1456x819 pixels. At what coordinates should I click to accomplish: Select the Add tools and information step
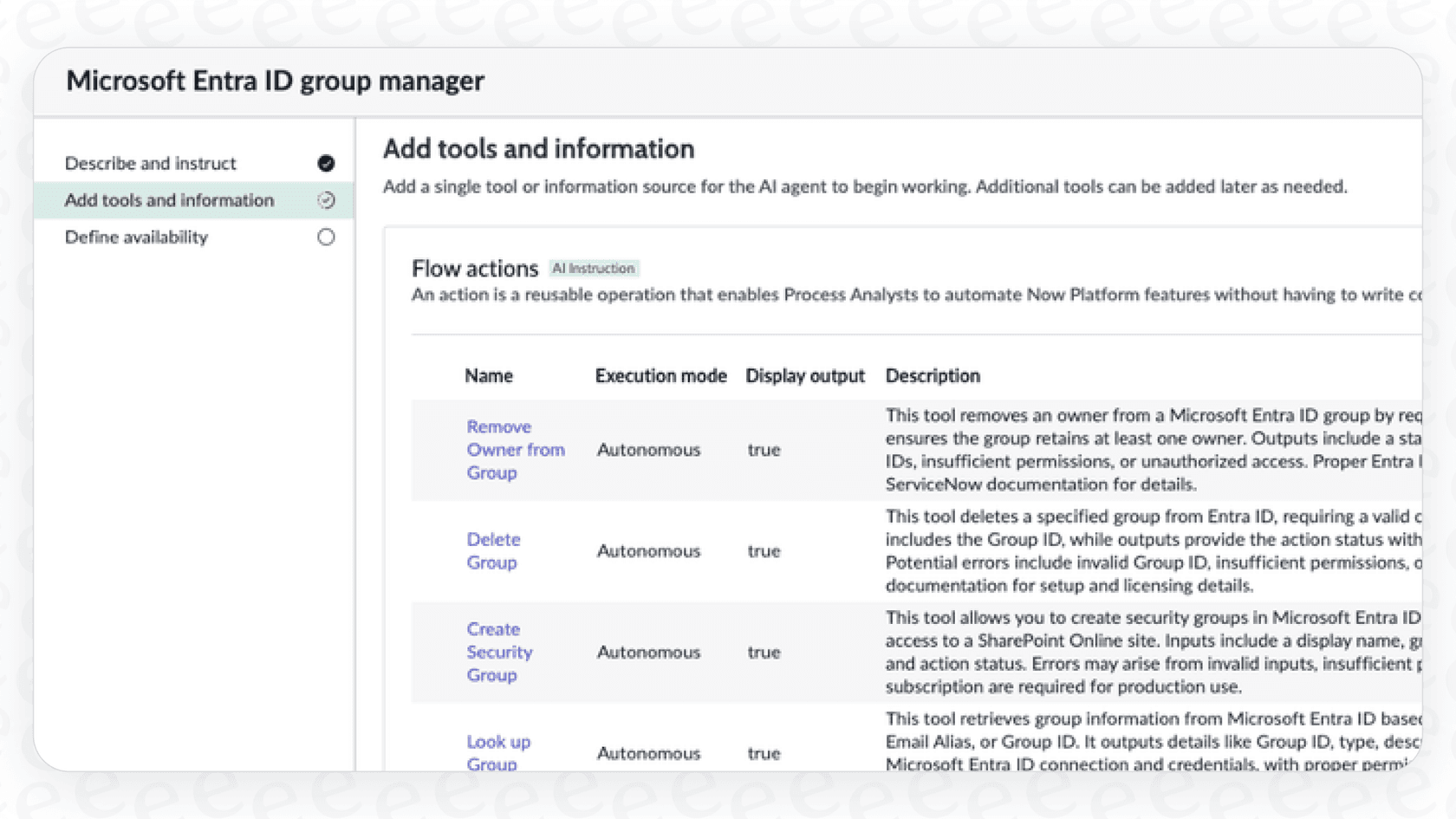tap(169, 200)
